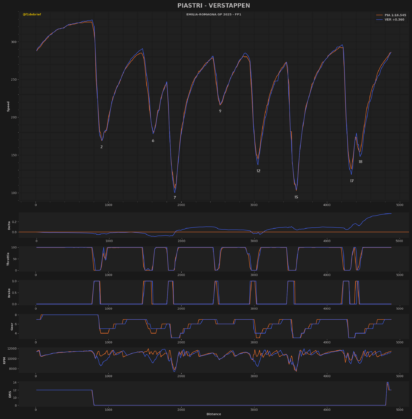Click the 50 tick on throttle axis

[15, 259]
